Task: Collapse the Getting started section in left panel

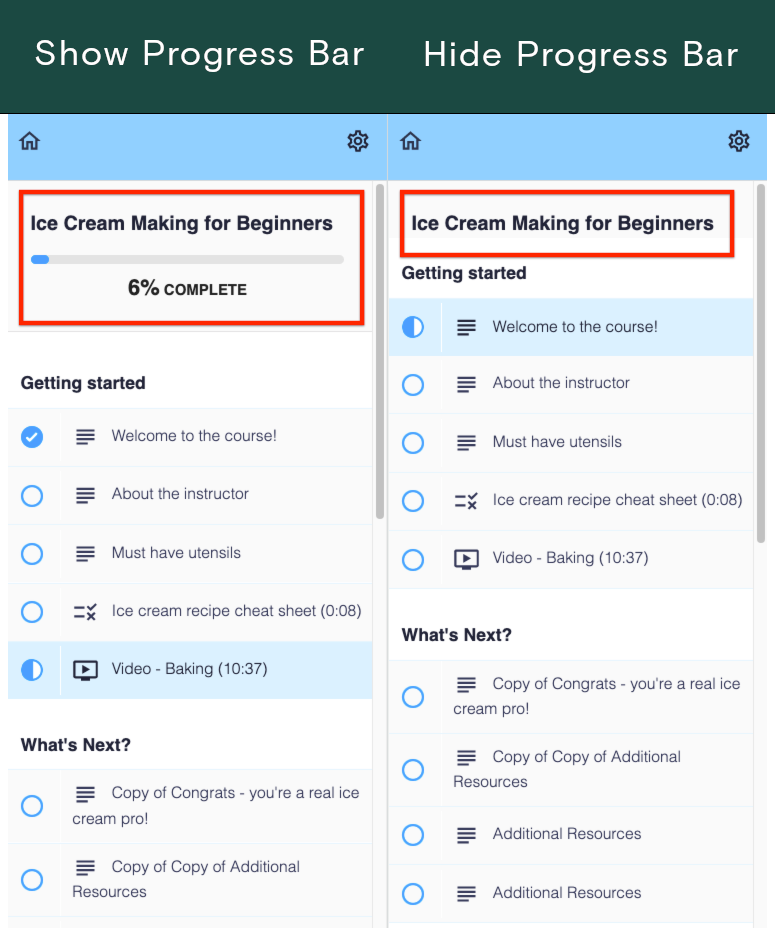Action: pos(83,383)
